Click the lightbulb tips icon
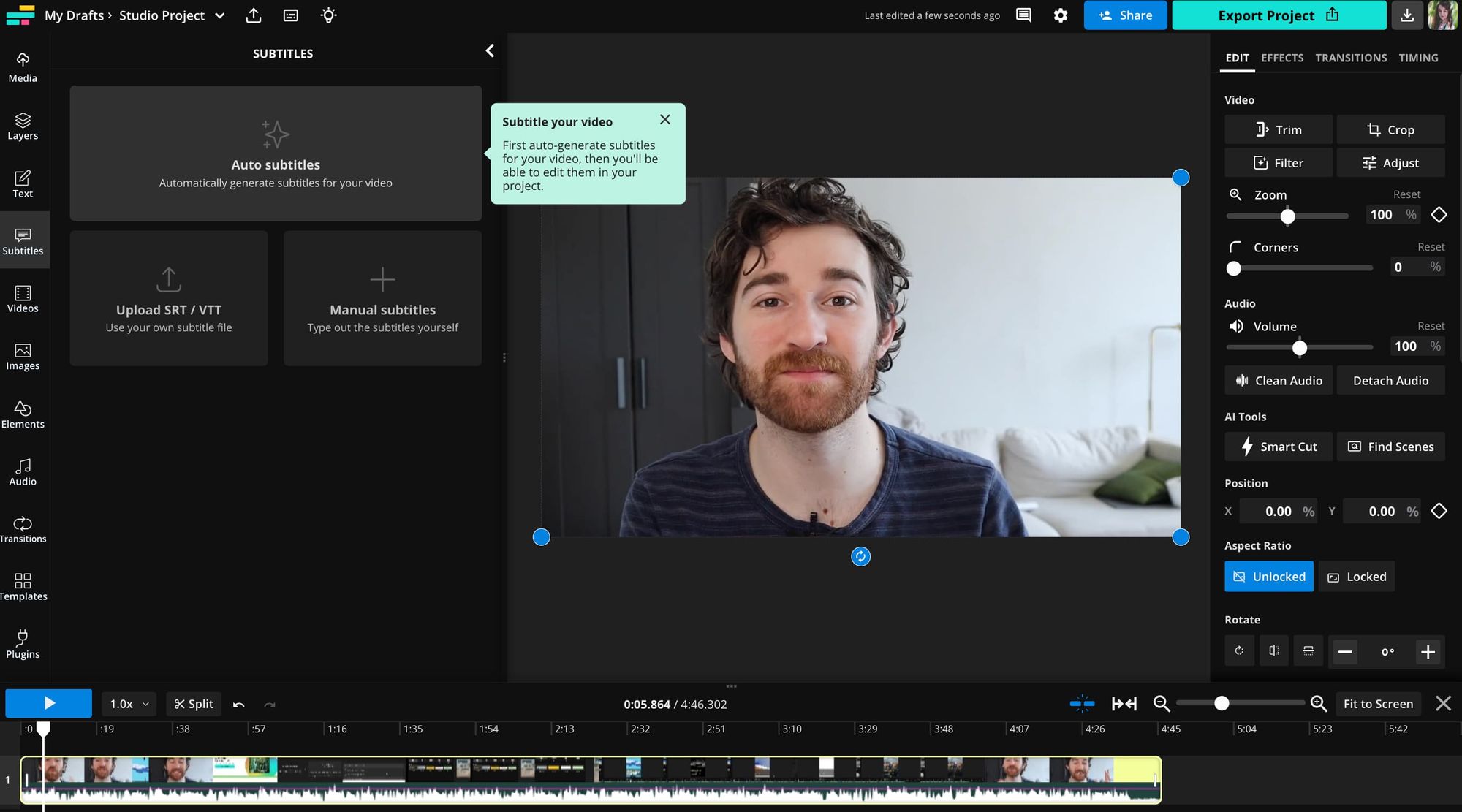Screen dimensions: 1462x812 click(x=328, y=15)
